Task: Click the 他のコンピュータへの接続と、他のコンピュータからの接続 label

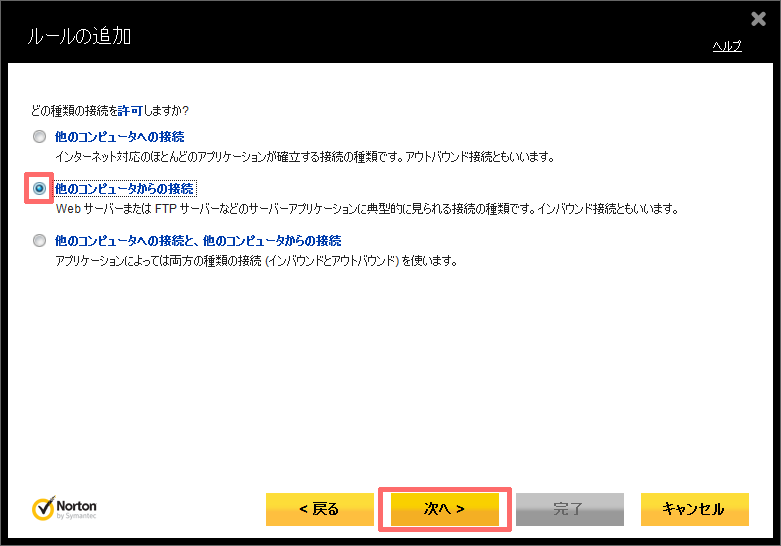Action: tap(198, 240)
